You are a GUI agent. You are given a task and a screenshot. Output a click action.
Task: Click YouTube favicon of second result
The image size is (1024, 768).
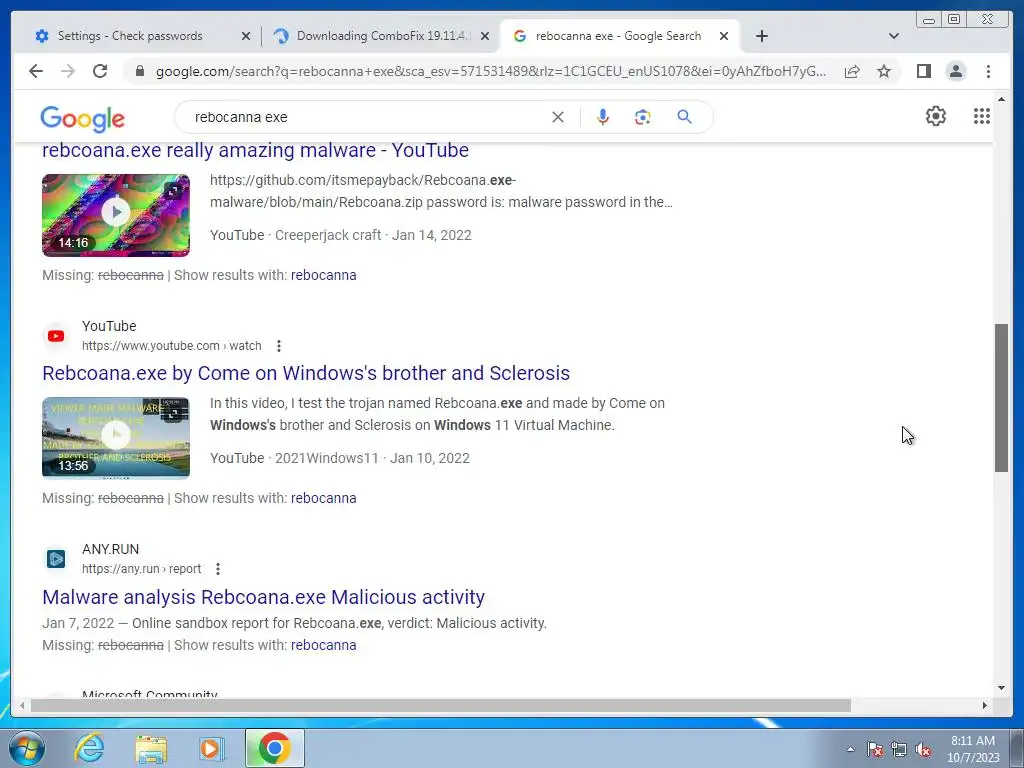pyautogui.click(x=56, y=336)
